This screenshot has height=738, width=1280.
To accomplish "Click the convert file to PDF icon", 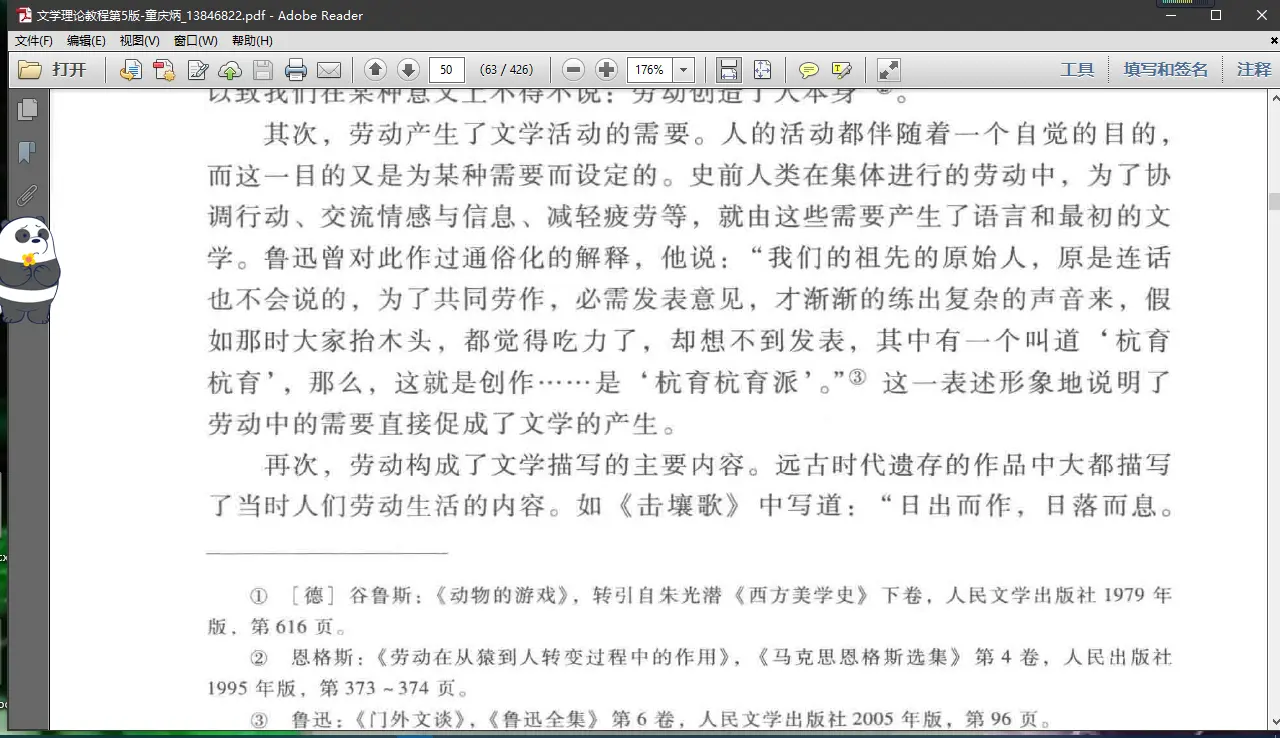I will pyautogui.click(x=131, y=70).
